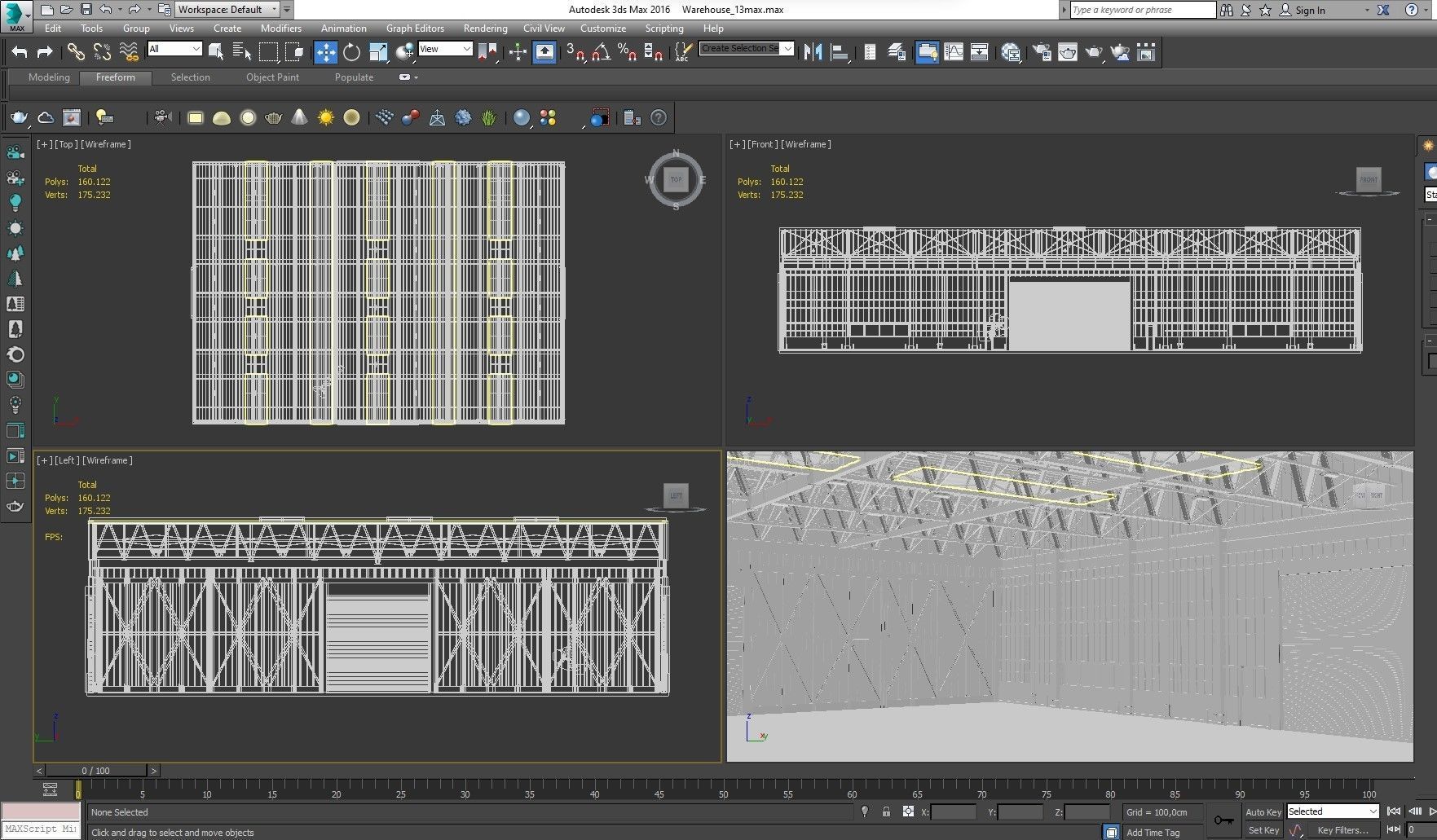Toggle the selection lock padlock

(886, 811)
